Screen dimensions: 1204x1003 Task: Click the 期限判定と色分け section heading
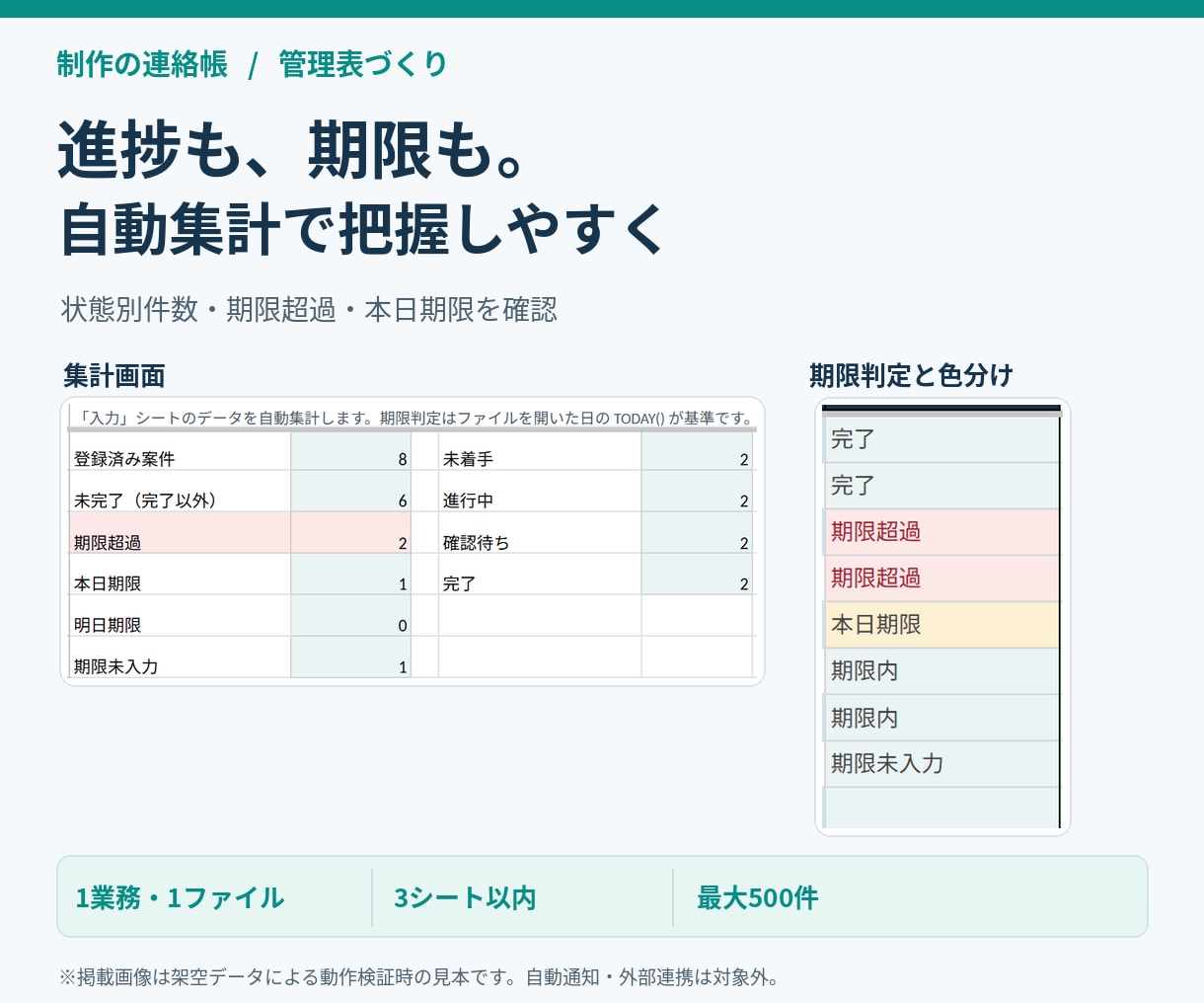coord(911,376)
